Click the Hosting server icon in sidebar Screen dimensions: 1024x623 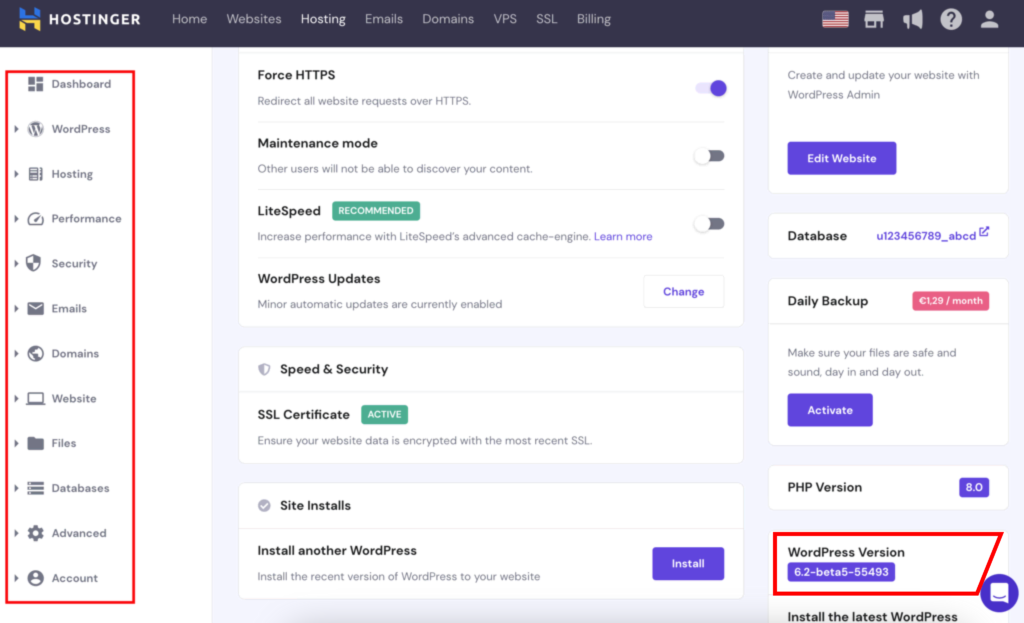pyautogui.click(x=35, y=174)
